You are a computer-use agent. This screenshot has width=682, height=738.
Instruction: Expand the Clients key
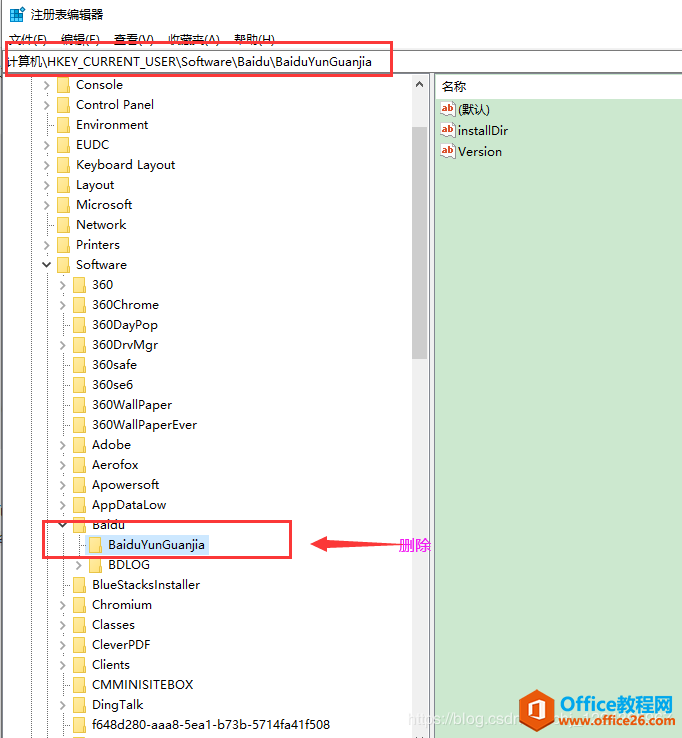[x=63, y=665]
